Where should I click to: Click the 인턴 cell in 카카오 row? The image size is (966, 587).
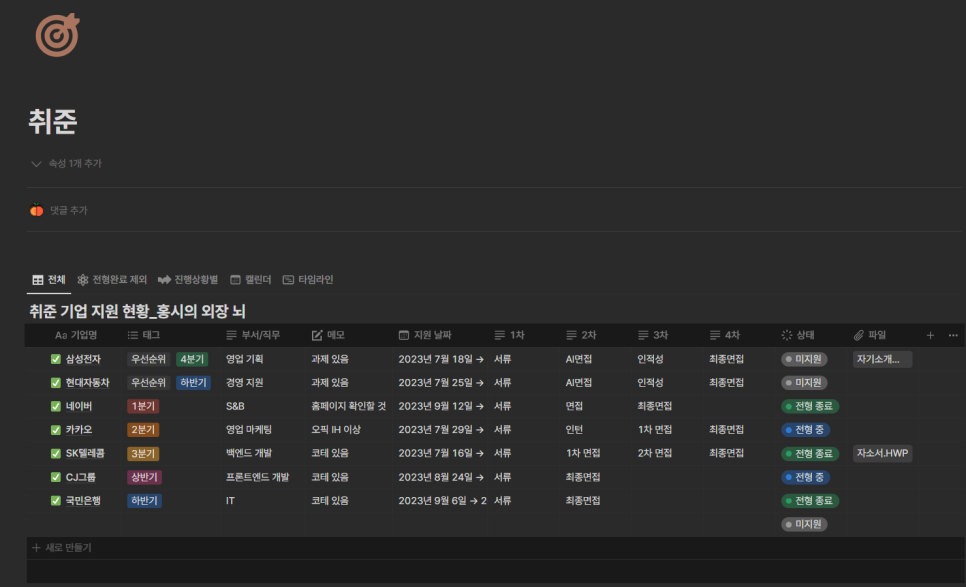click(x=574, y=429)
